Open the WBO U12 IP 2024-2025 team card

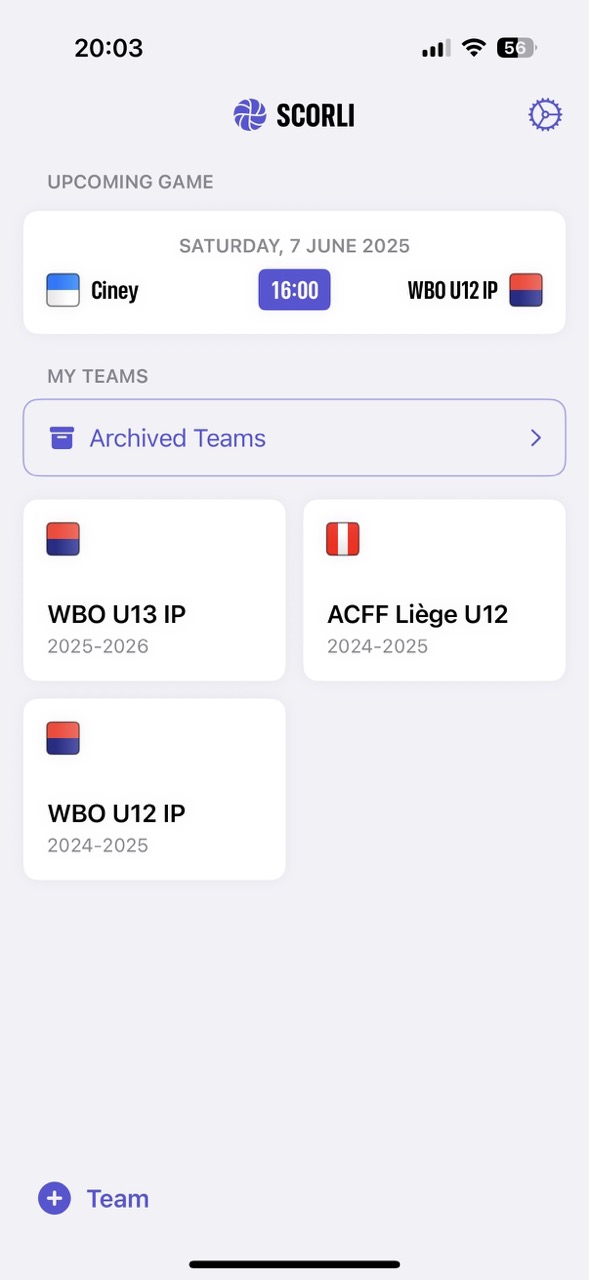154,789
